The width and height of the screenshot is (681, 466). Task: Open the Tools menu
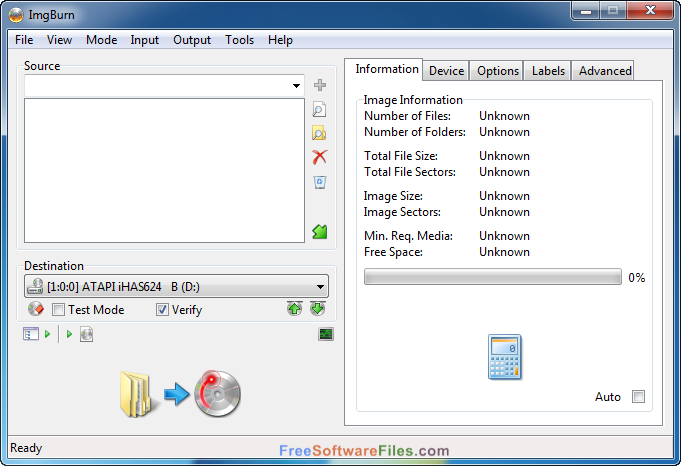239,40
